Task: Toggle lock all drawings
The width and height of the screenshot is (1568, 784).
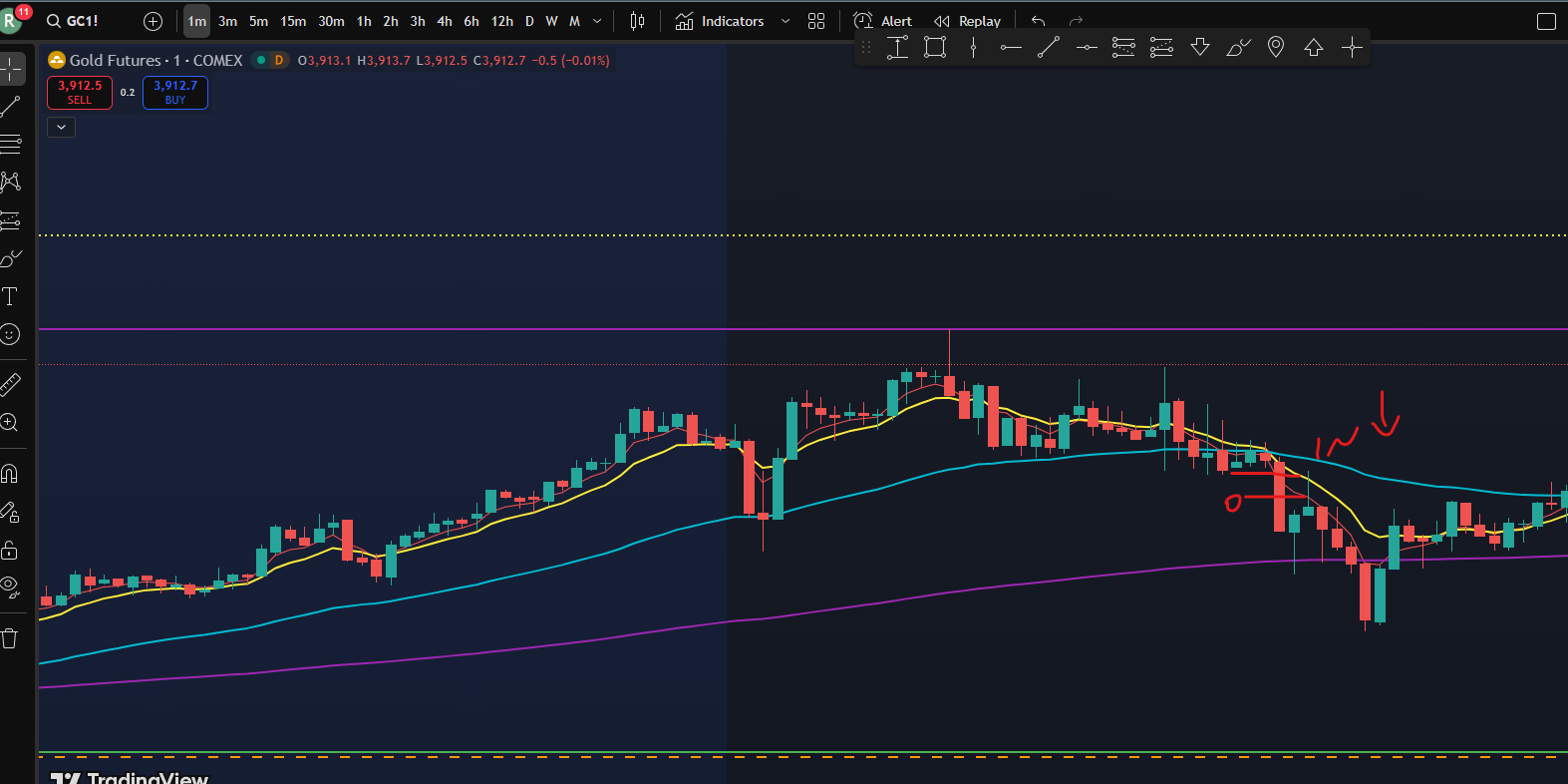Action: [11, 550]
